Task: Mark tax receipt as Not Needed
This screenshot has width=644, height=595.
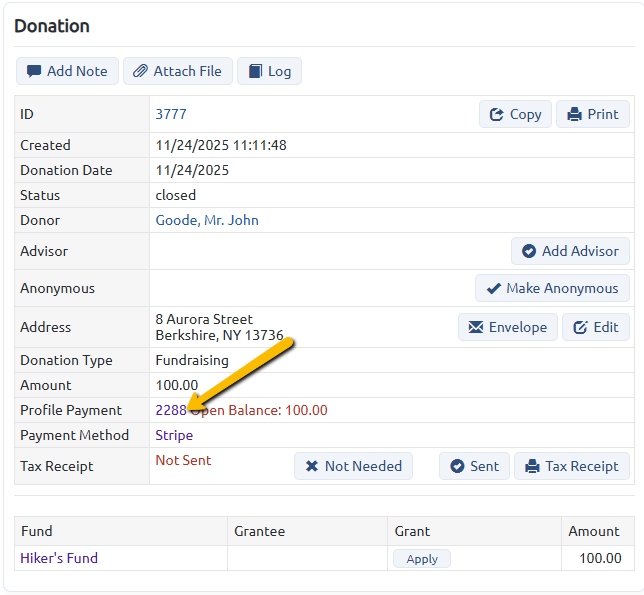Action: (353, 466)
